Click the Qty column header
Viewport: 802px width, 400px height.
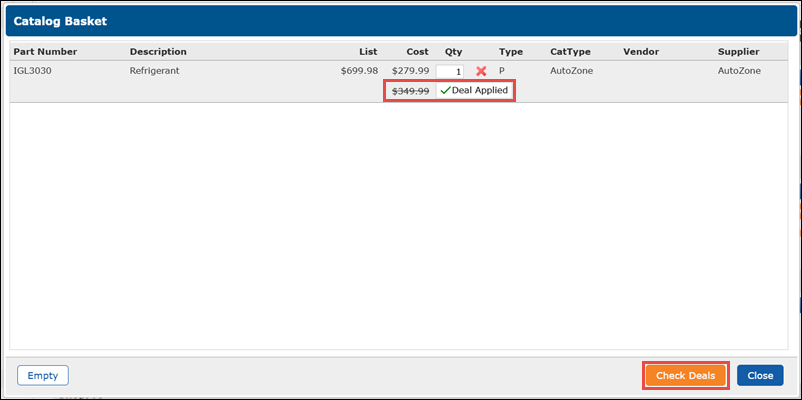(453, 51)
